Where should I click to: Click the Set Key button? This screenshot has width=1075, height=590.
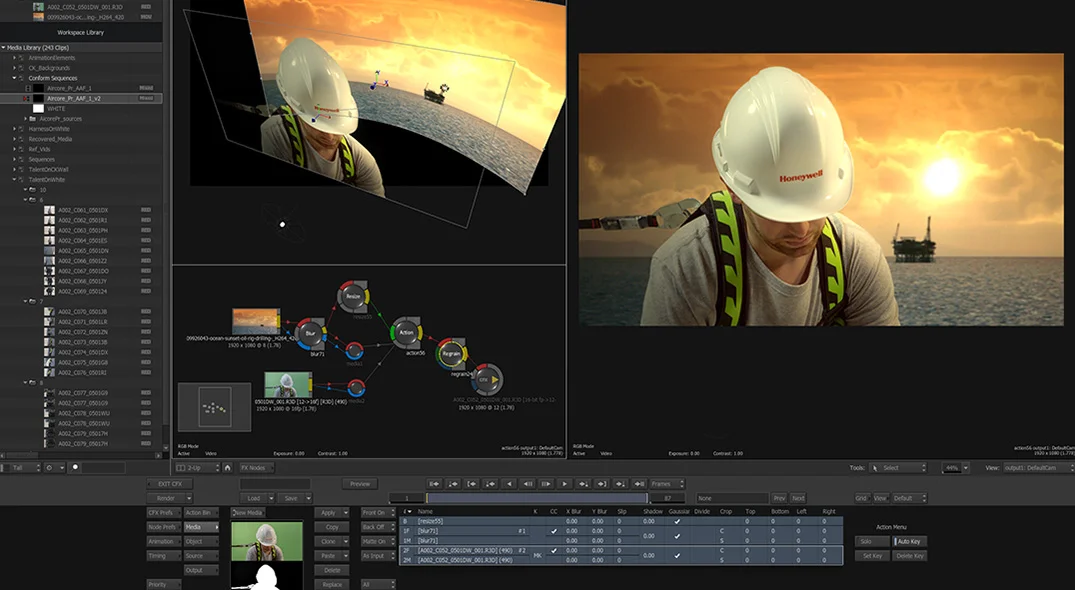click(x=872, y=556)
